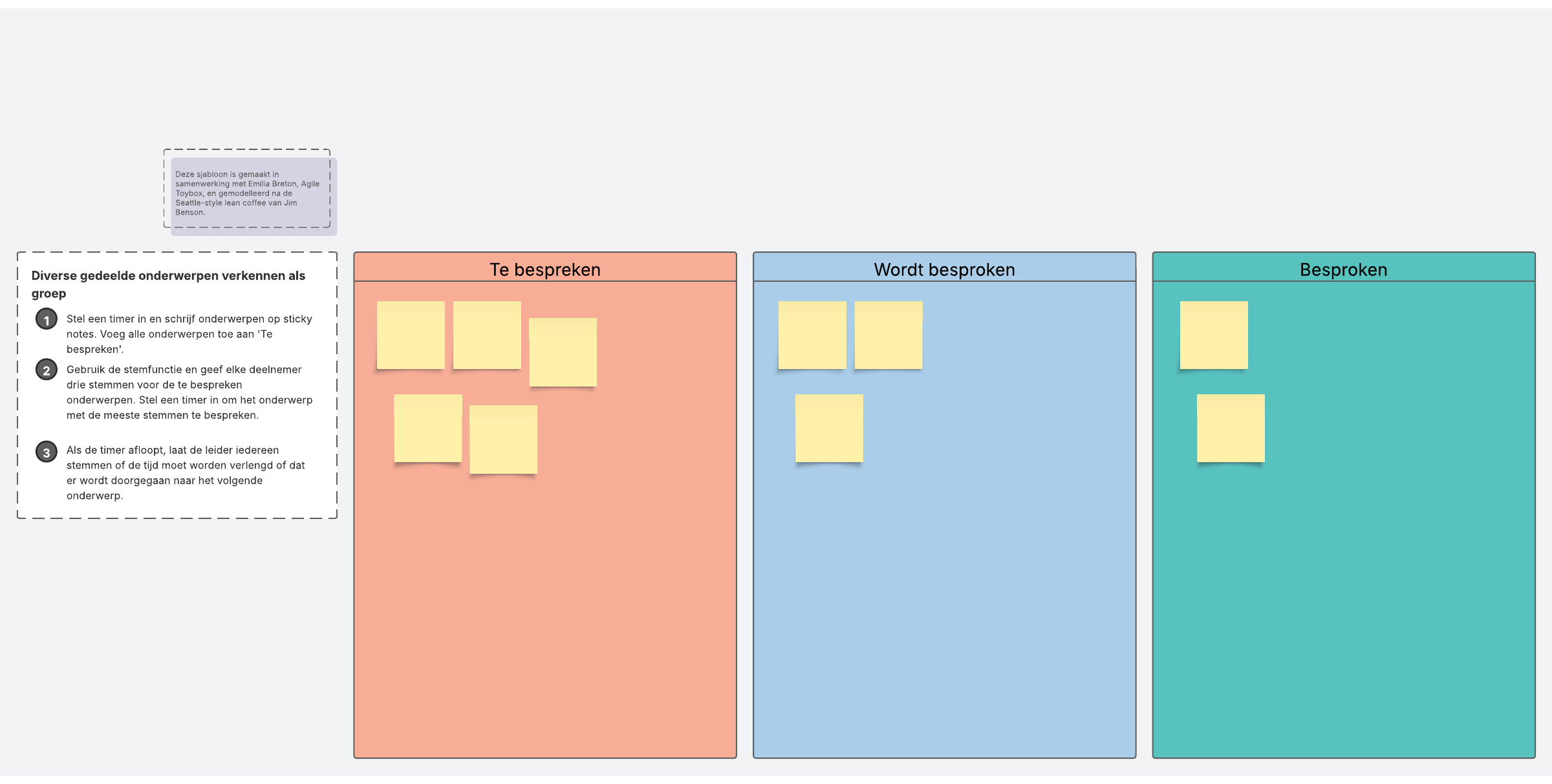The height and width of the screenshot is (784, 1552).
Task: Select bottom sticky note in Wordt besproken
Action: click(x=829, y=428)
